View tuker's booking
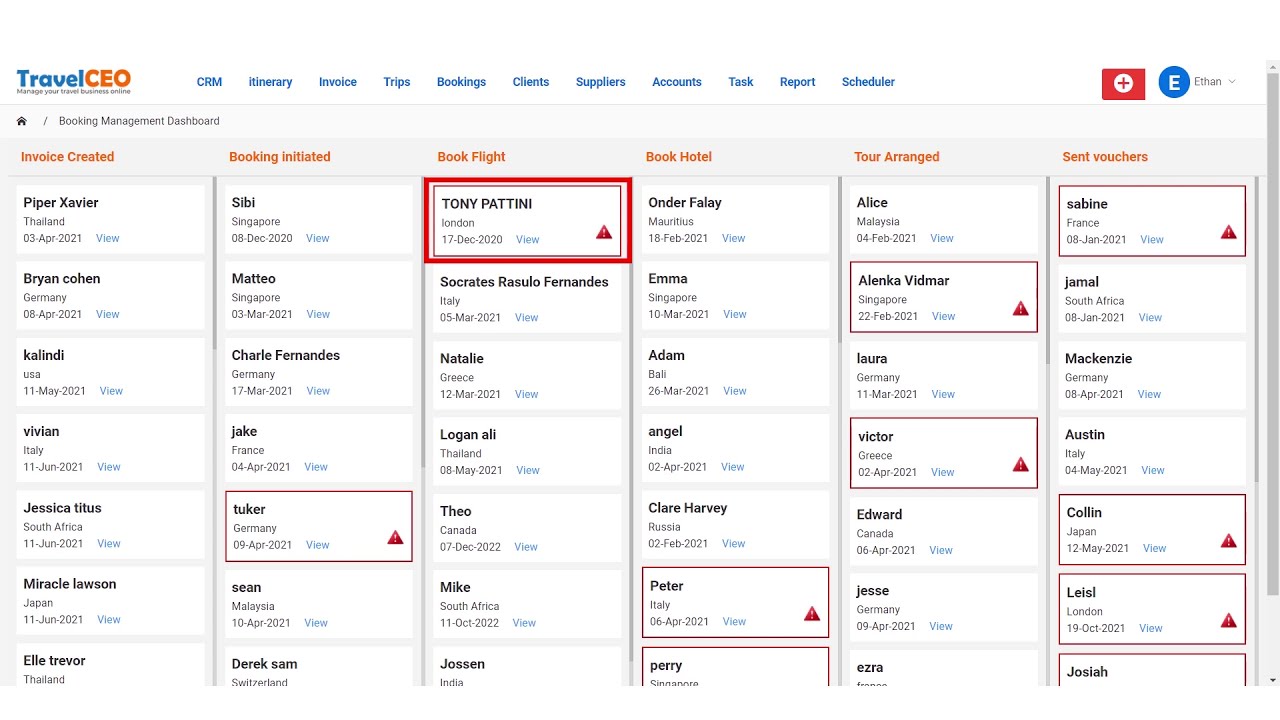This screenshot has width=1280, height=720. pos(318,545)
